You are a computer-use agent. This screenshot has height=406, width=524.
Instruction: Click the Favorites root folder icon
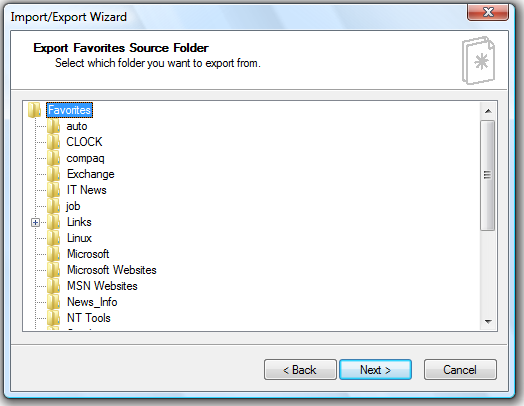point(34,110)
